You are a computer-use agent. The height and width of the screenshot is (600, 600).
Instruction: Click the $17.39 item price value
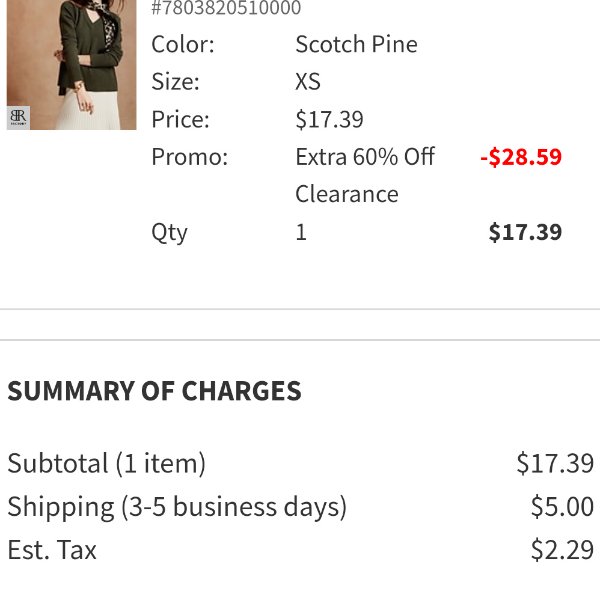tap(329, 119)
